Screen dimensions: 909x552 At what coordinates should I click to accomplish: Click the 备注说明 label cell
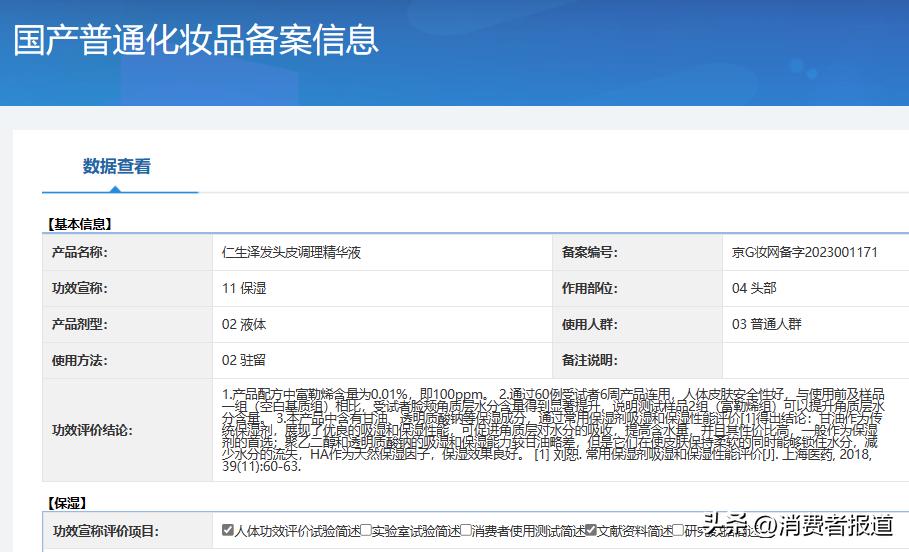pyautogui.click(x=638, y=360)
